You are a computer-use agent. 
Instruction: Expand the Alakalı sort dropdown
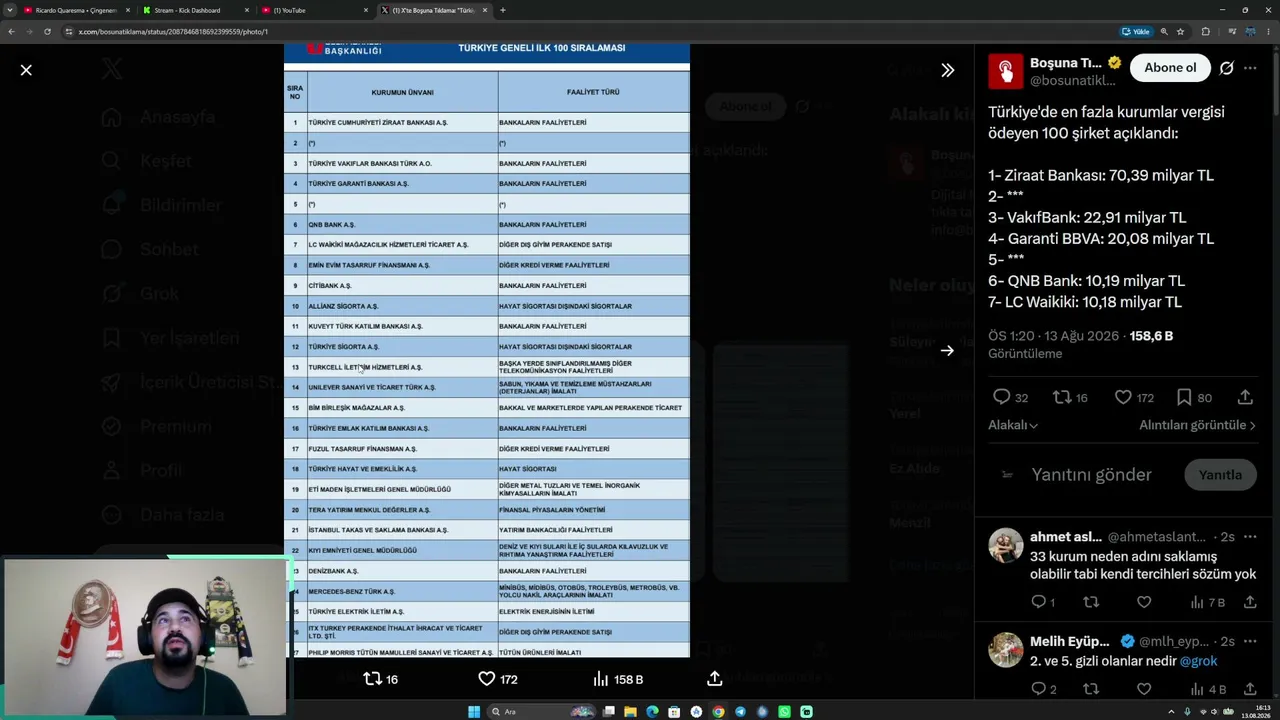(1013, 425)
